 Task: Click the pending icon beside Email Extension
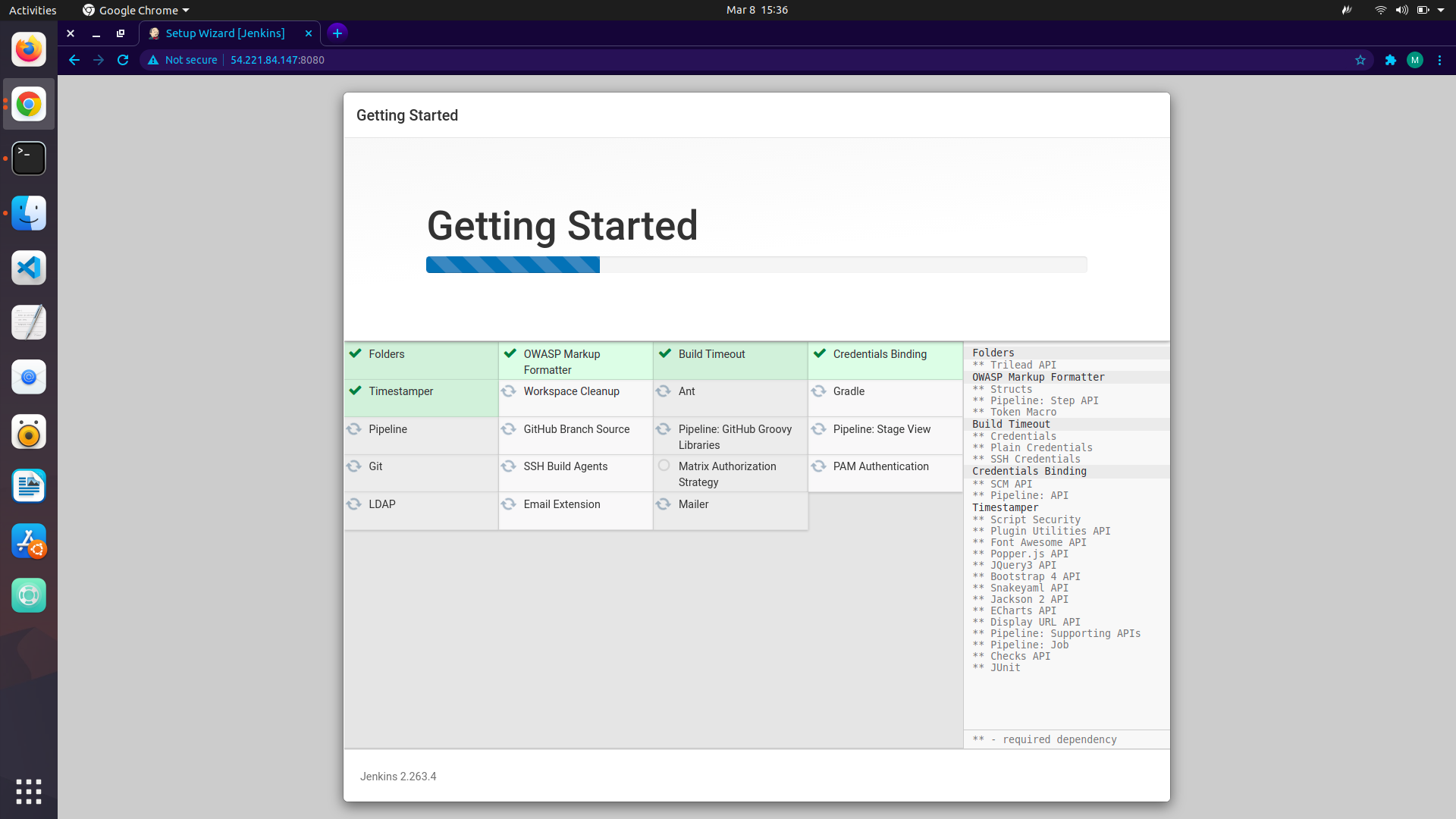pyautogui.click(x=509, y=504)
